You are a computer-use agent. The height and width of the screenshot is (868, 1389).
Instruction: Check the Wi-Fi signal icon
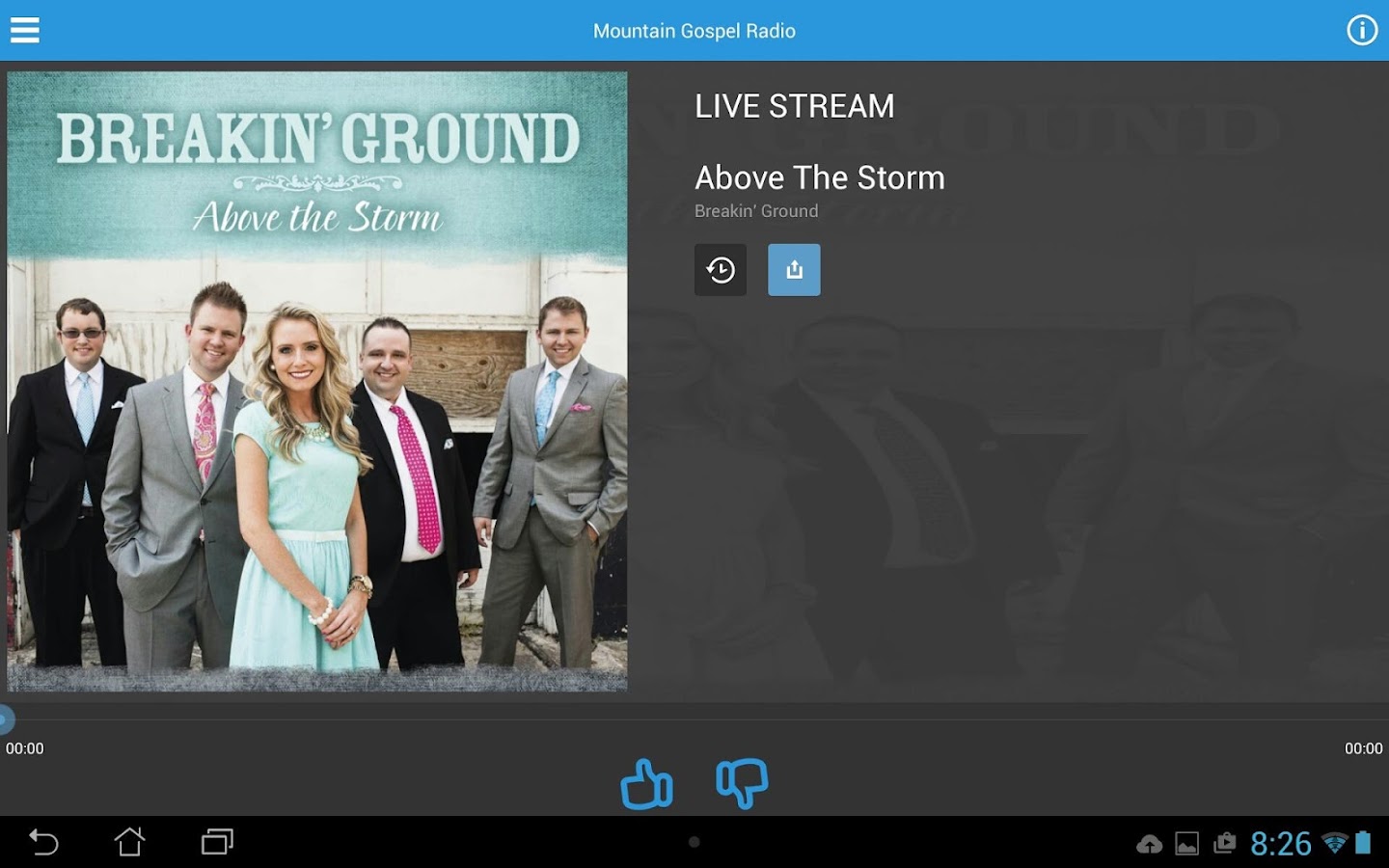(1335, 844)
